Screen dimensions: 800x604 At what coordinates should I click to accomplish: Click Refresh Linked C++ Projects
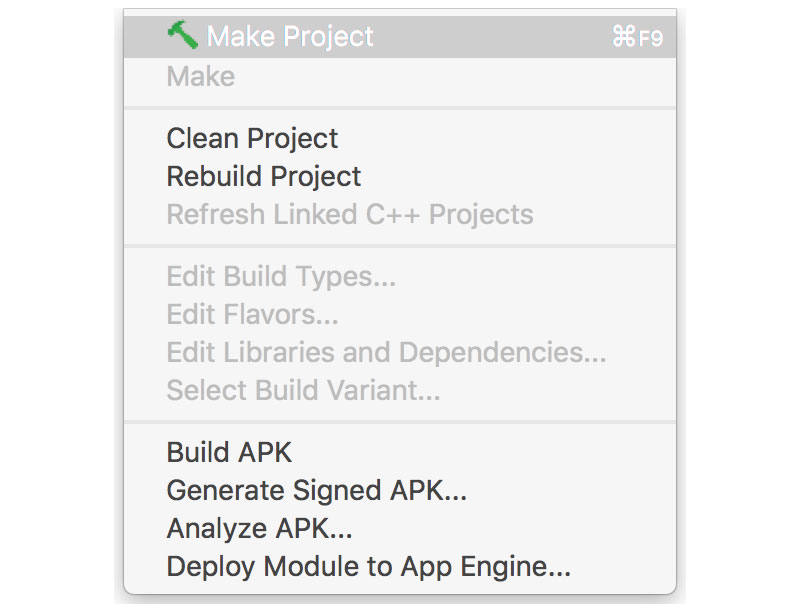coord(351,215)
